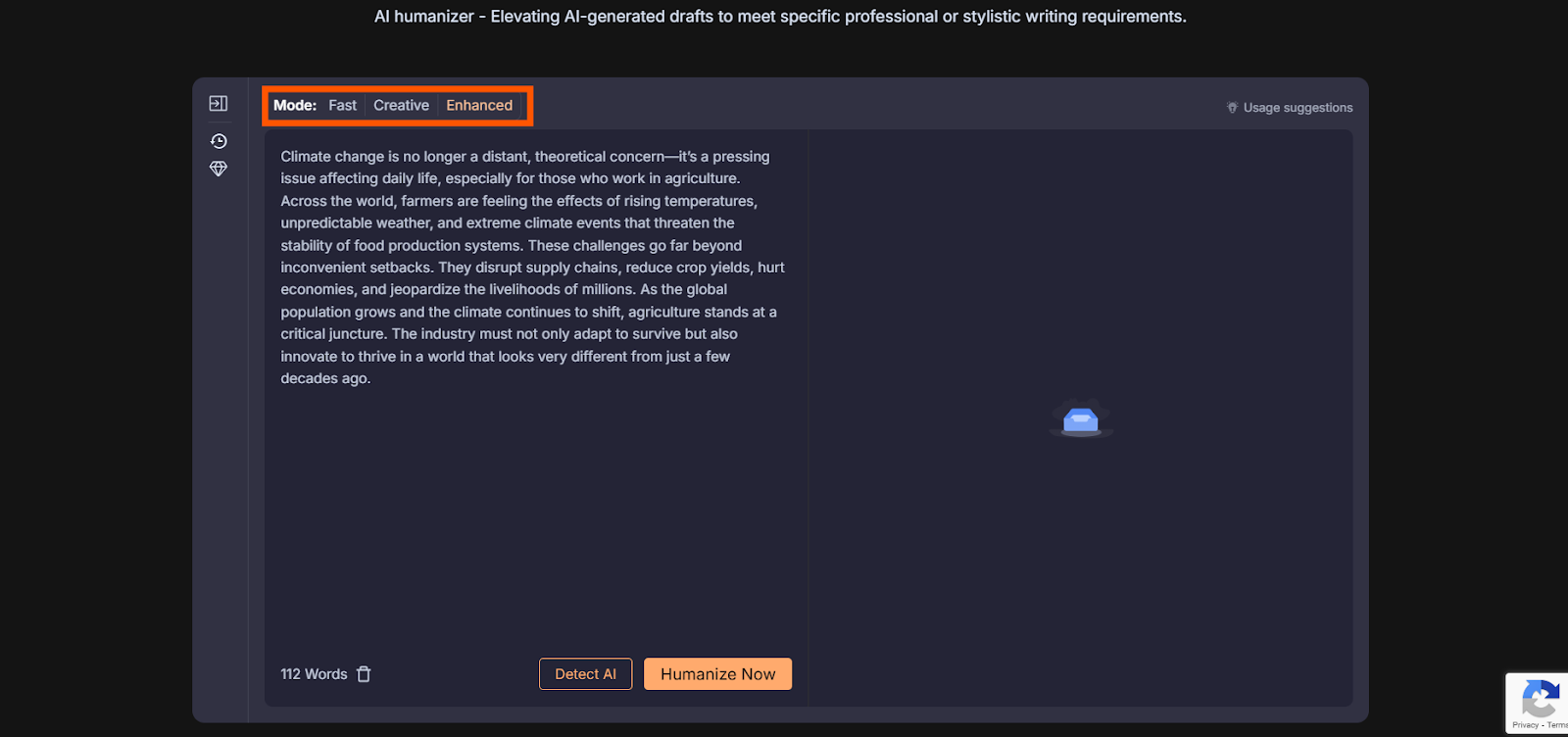Image resolution: width=1568 pixels, height=737 pixels.
Task: Collapse the sidebar panel icon
Action: 219,103
